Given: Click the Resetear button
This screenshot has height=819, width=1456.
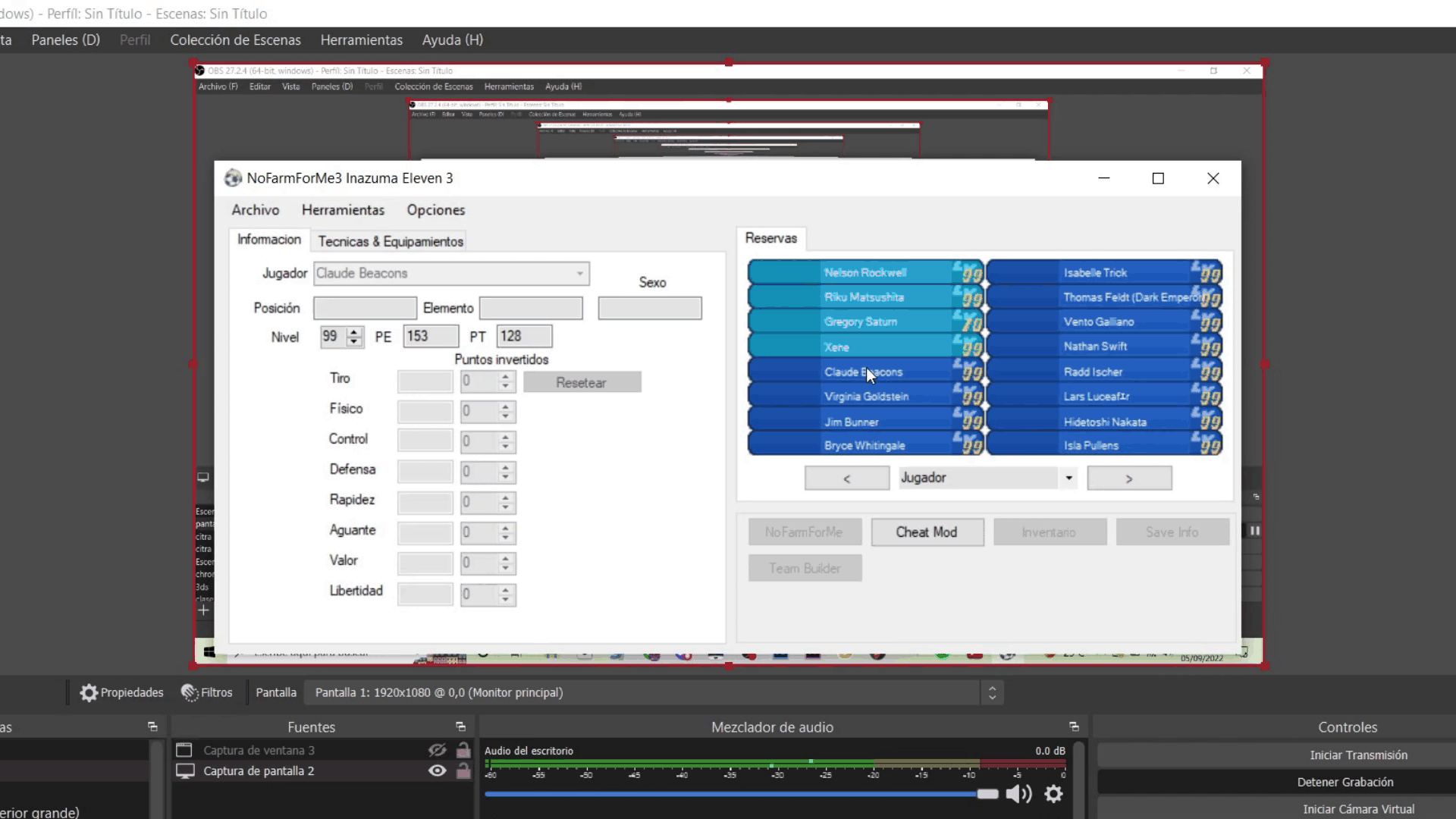Looking at the screenshot, I should point(582,382).
